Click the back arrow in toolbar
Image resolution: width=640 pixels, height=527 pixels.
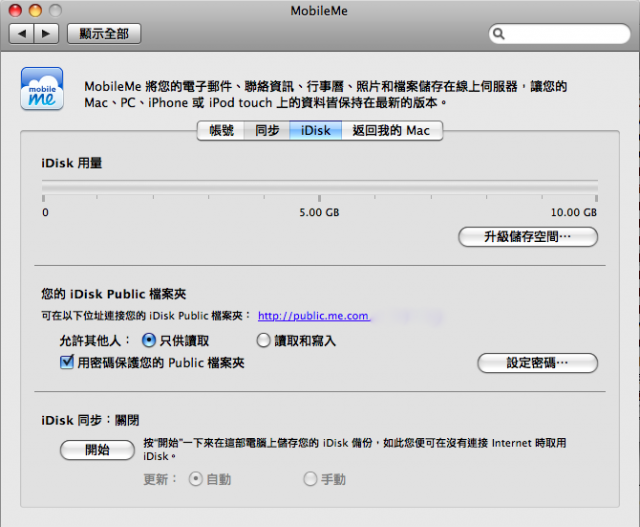[22, 33]
